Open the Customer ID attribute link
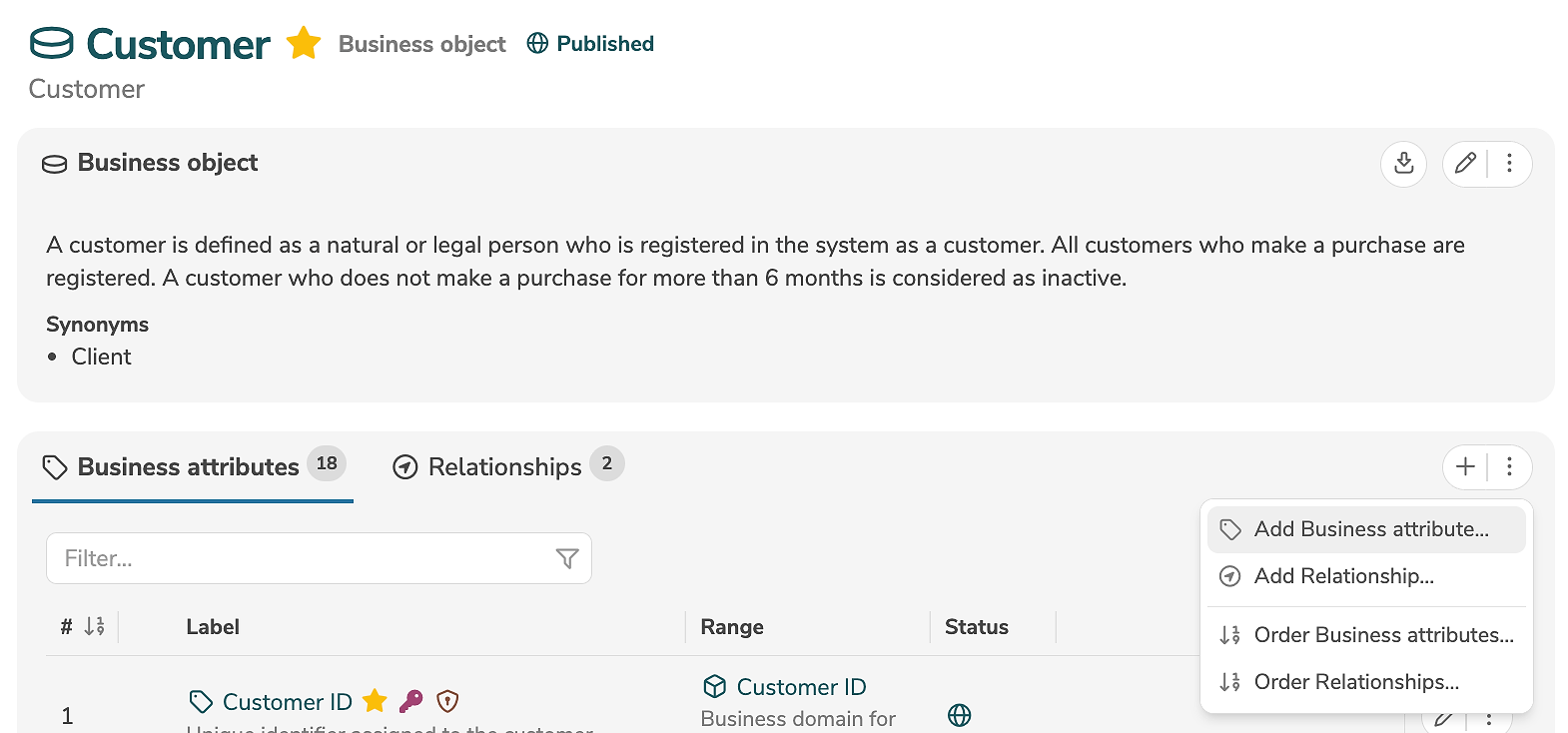 [x=287, y=702]
